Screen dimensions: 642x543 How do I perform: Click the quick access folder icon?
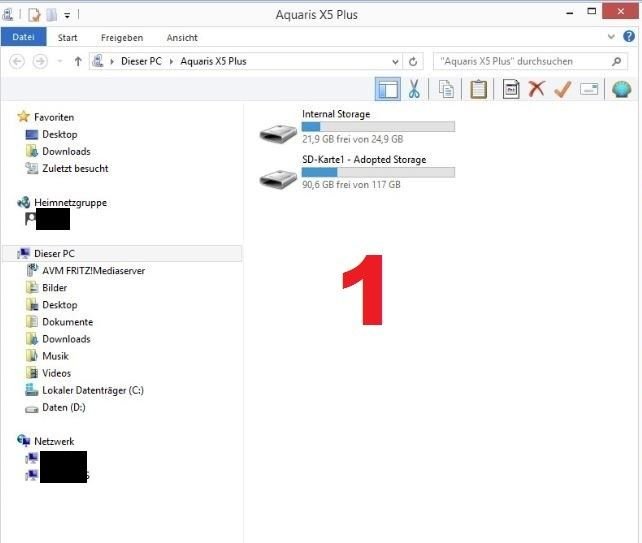pos(52,15)
